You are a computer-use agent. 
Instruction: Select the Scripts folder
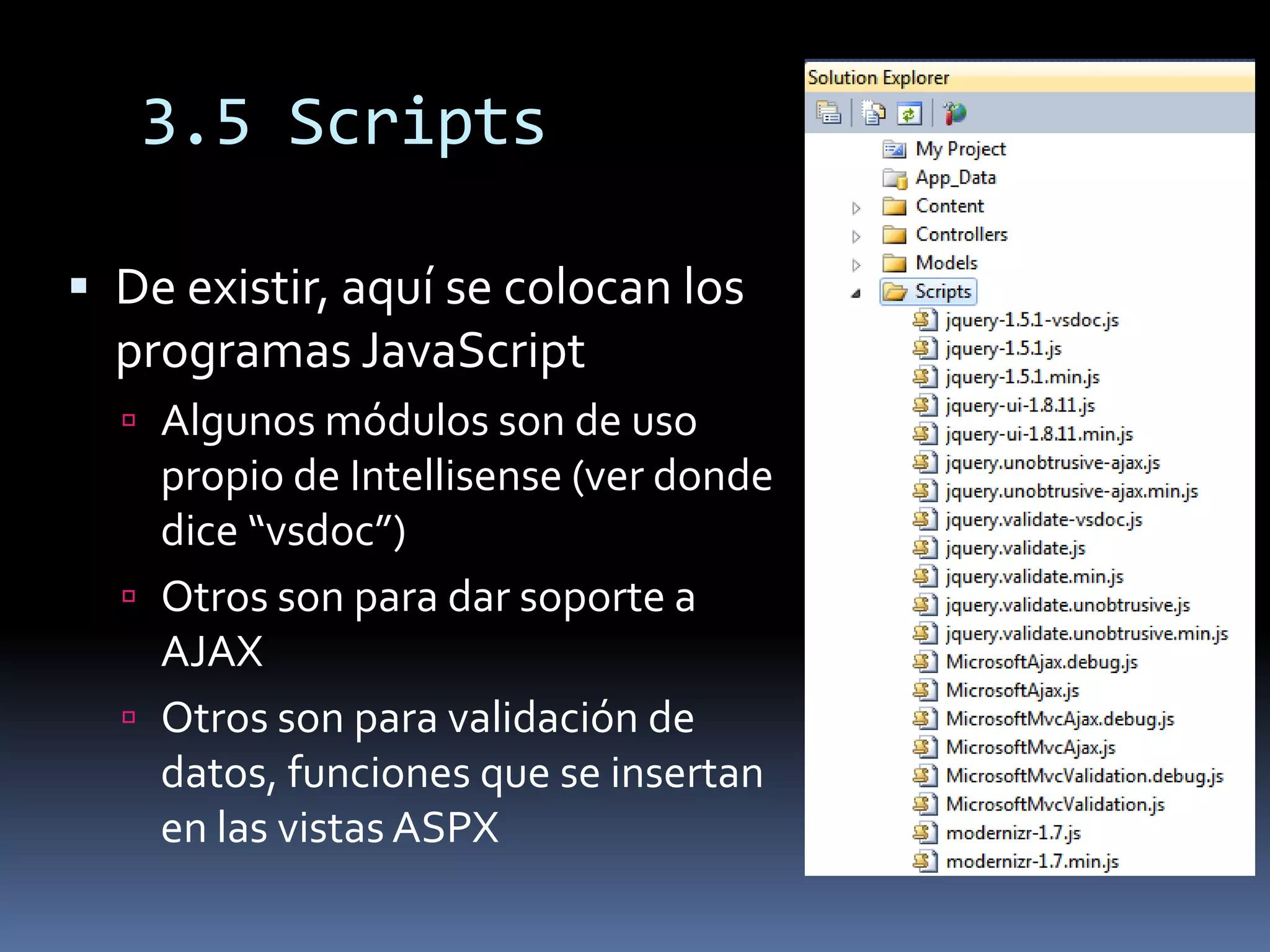coord(942,292)
